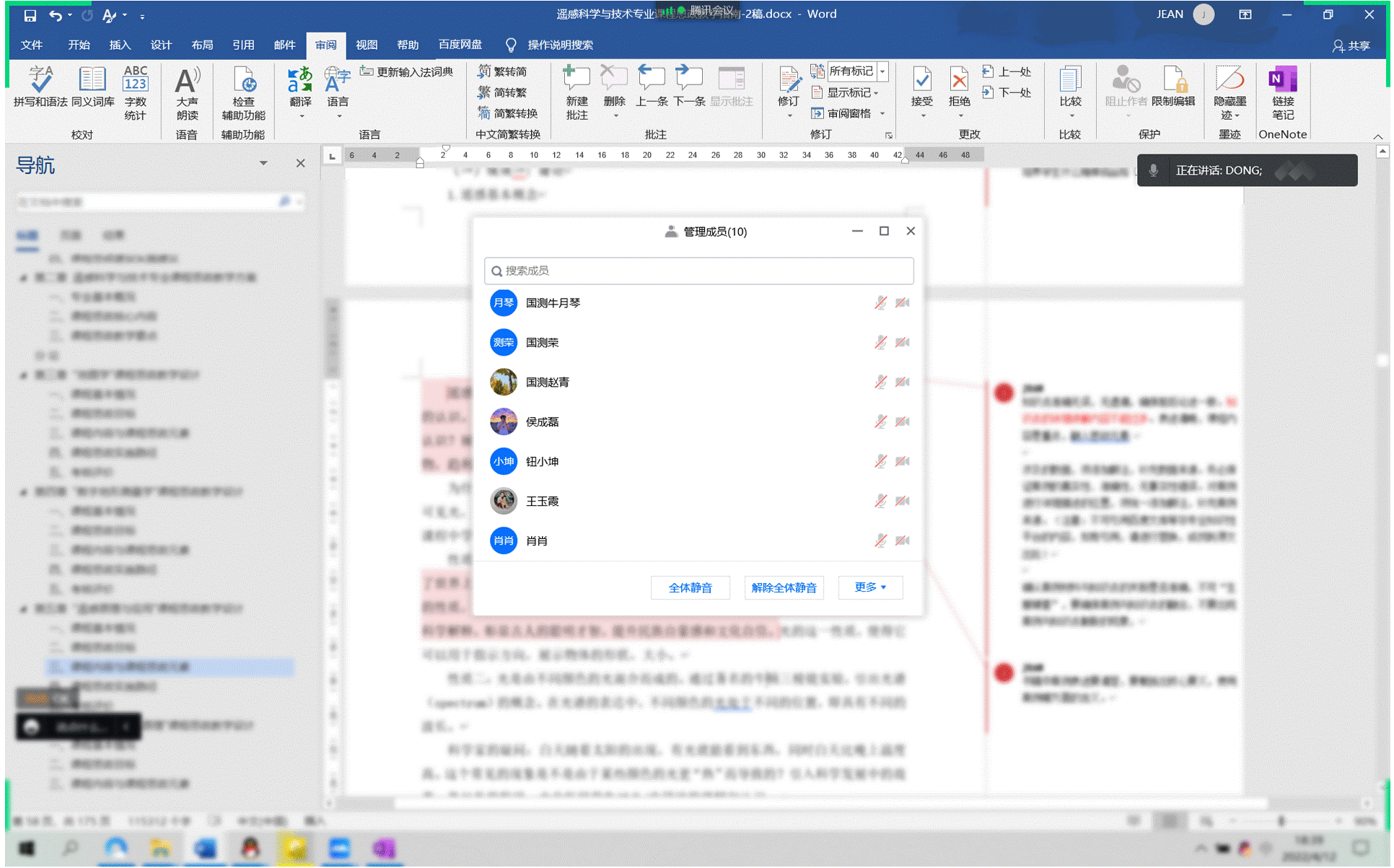Toggle the camera icon for 侯成磊

(902, 422)
